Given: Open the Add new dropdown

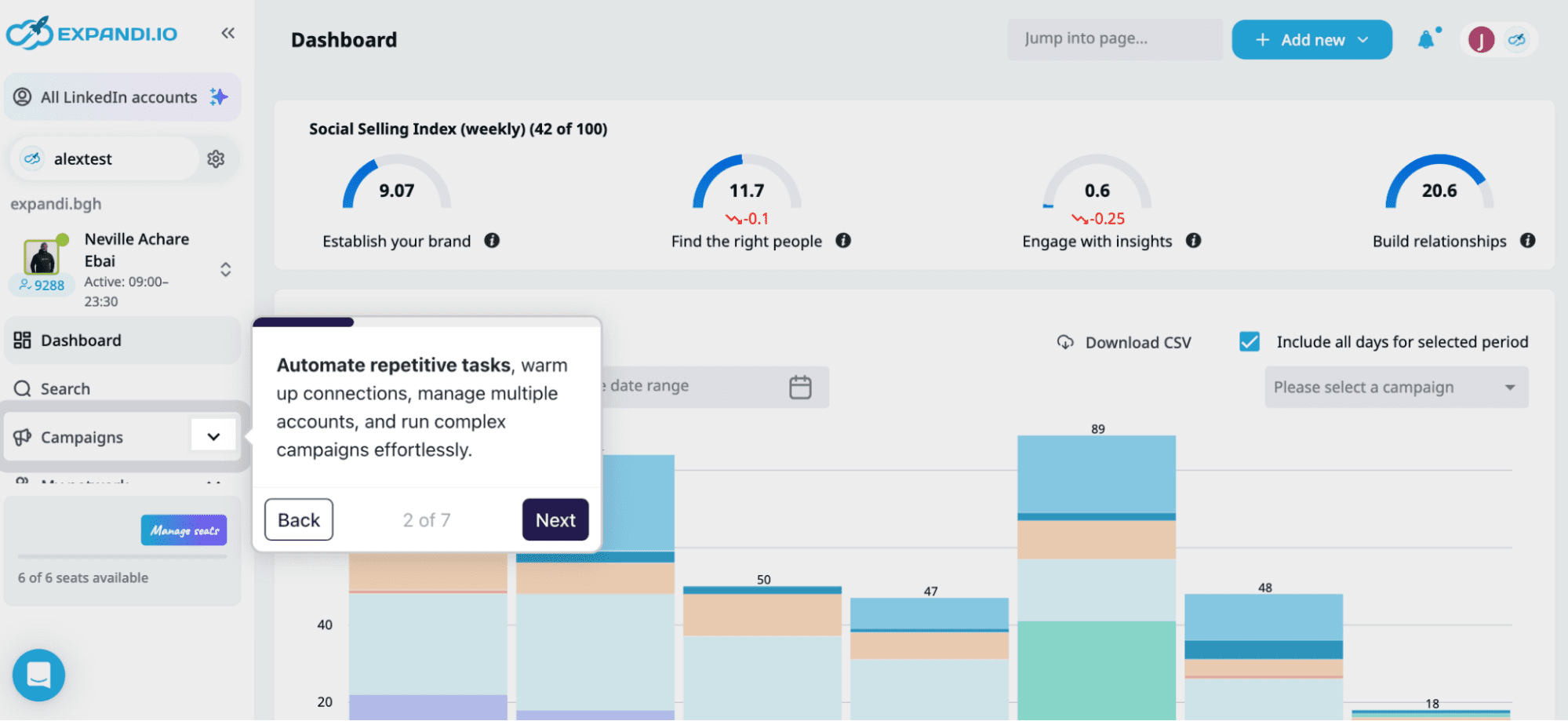Looking at the screenshot, I should (x=1312, y=40).
